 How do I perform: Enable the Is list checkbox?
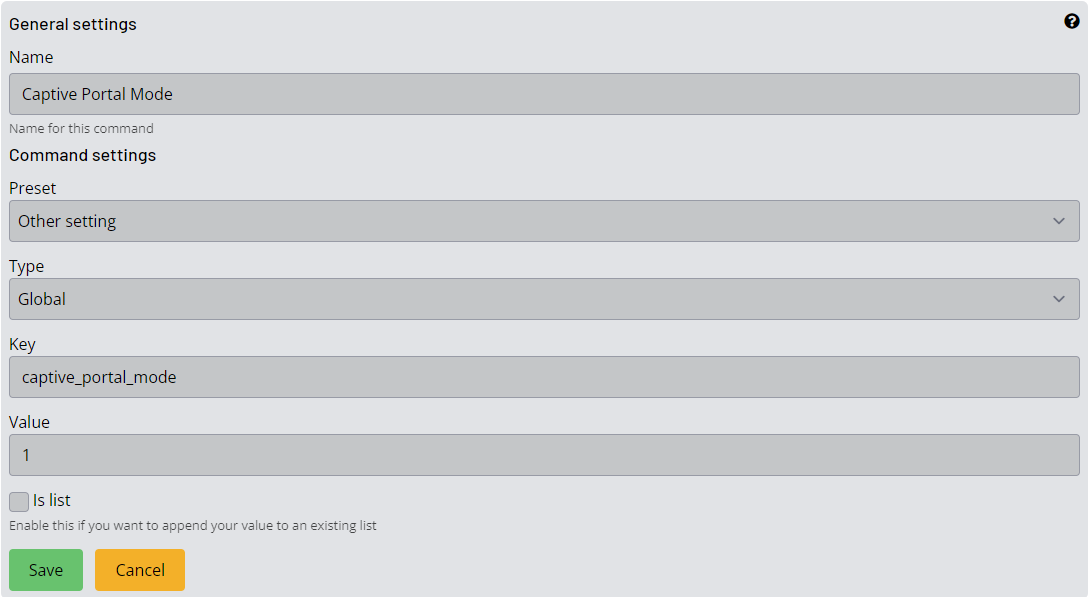tap(19, 501)
